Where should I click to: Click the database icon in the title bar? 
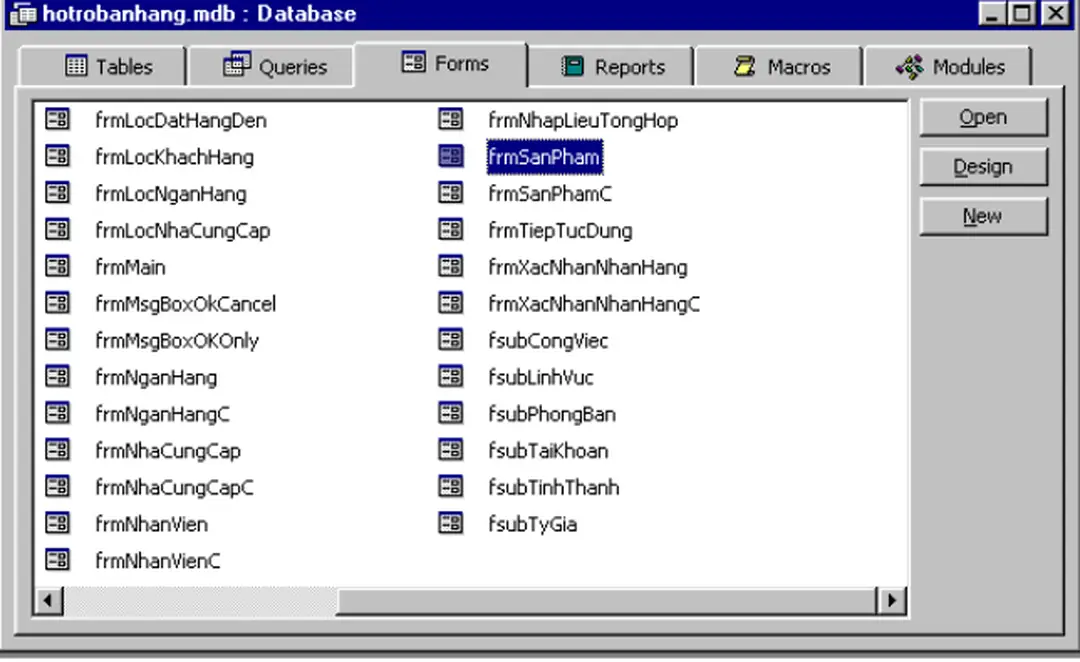[x=22, y=14]
